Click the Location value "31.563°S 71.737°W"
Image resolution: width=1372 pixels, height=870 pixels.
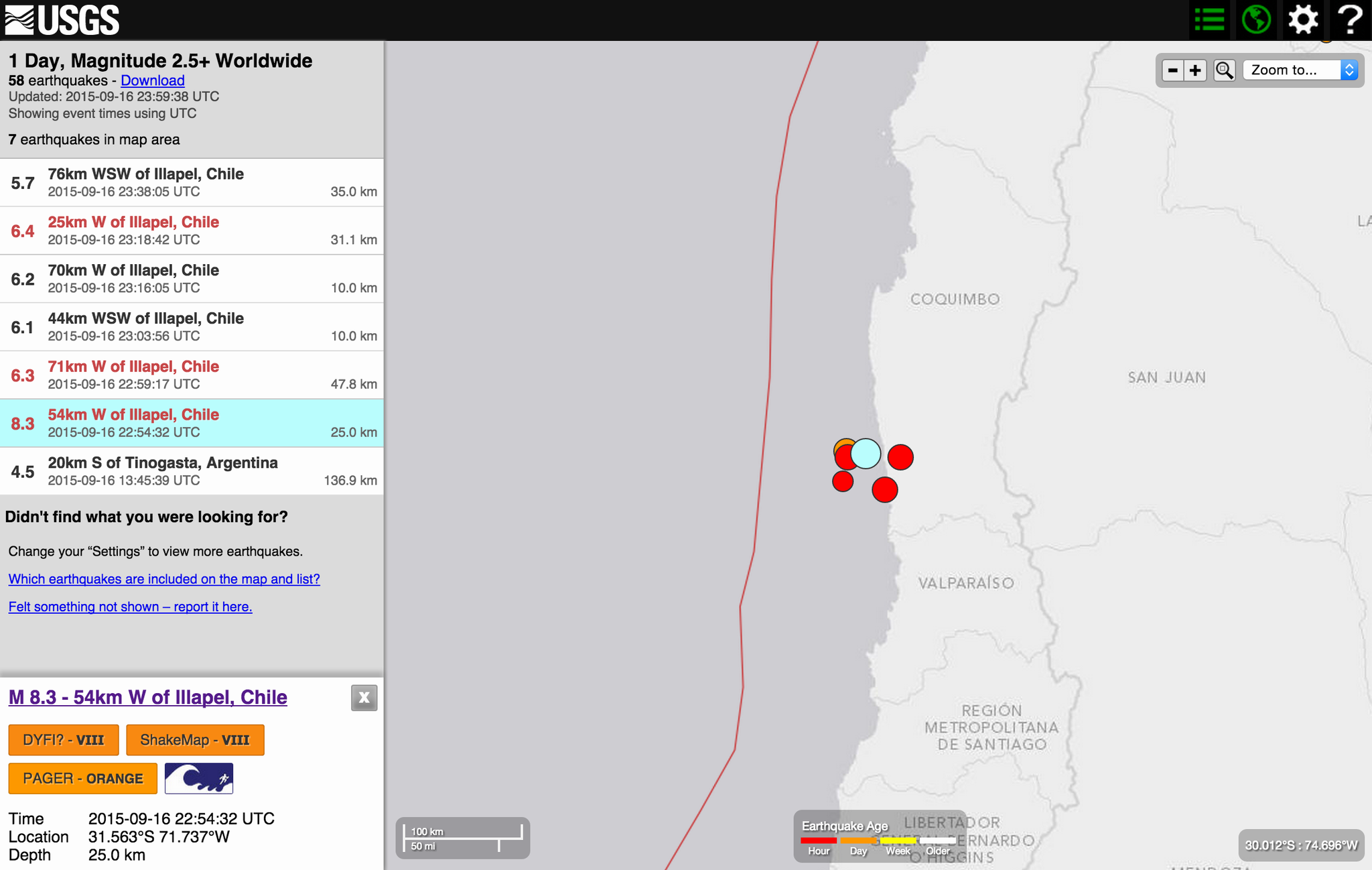[x=159, y=836]
